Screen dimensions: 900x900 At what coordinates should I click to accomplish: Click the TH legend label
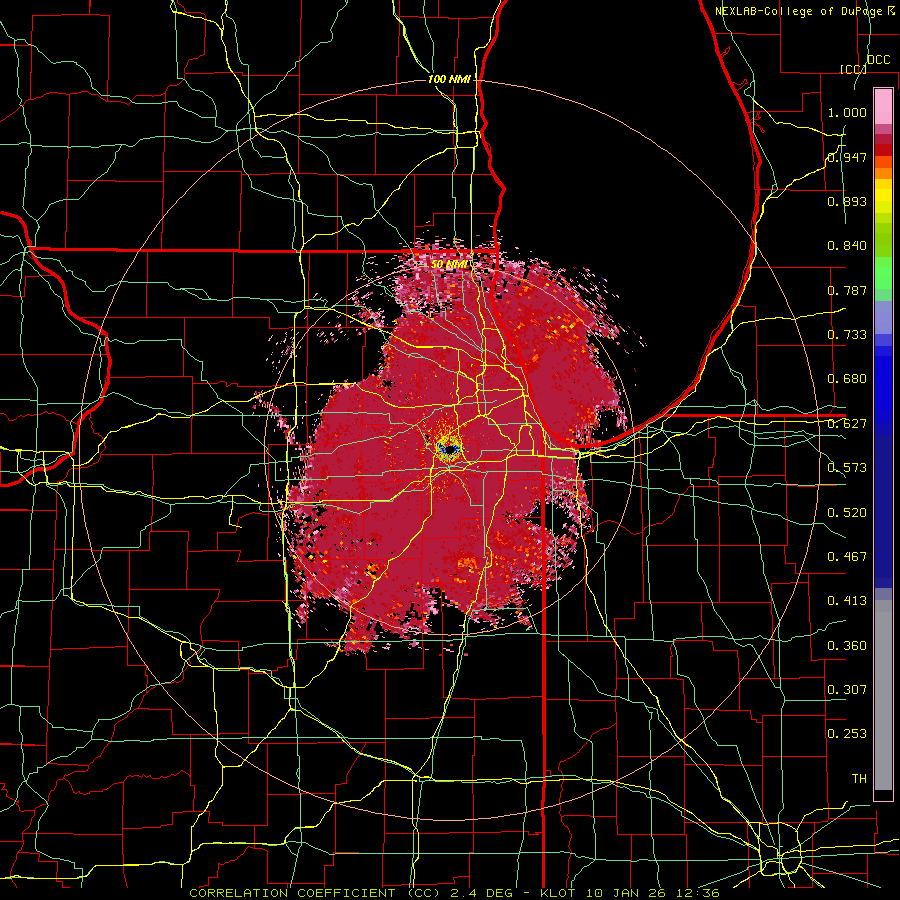859,779
